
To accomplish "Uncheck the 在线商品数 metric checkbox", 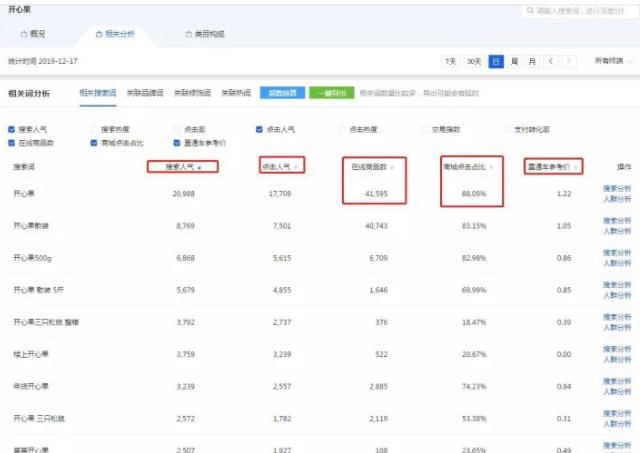I will 11,143.
